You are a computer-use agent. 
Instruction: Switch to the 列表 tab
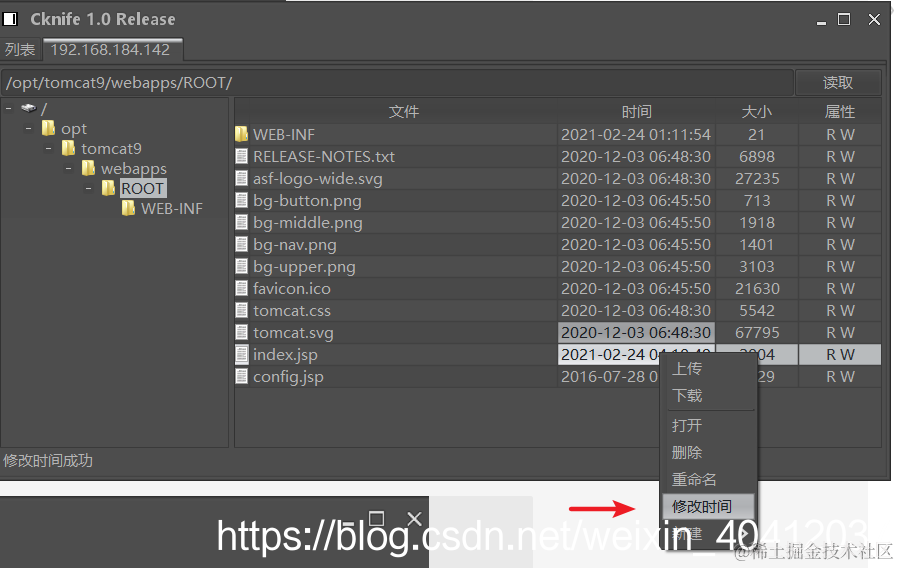point(21,50)
